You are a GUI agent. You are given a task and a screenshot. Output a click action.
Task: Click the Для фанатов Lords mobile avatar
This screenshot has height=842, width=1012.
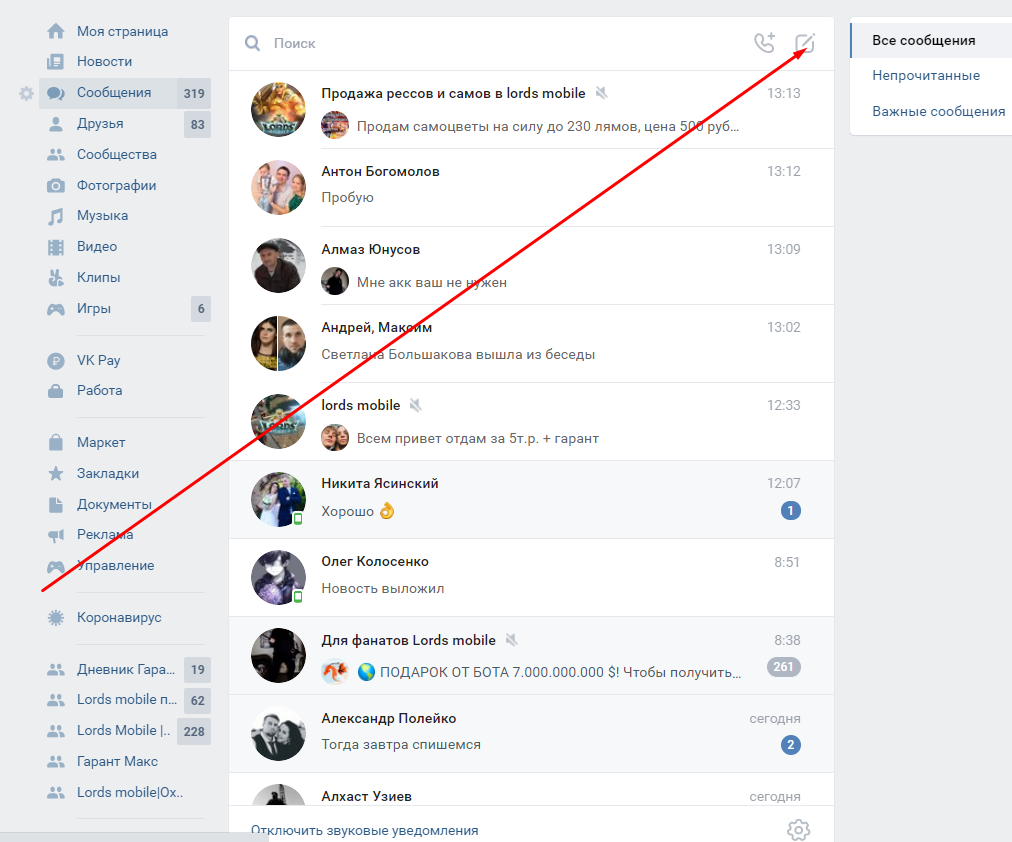[x=278, y=656]
